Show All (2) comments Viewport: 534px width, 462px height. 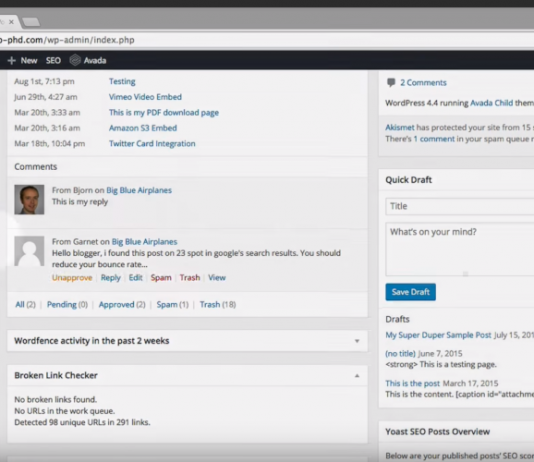click(x=25, y=304)
